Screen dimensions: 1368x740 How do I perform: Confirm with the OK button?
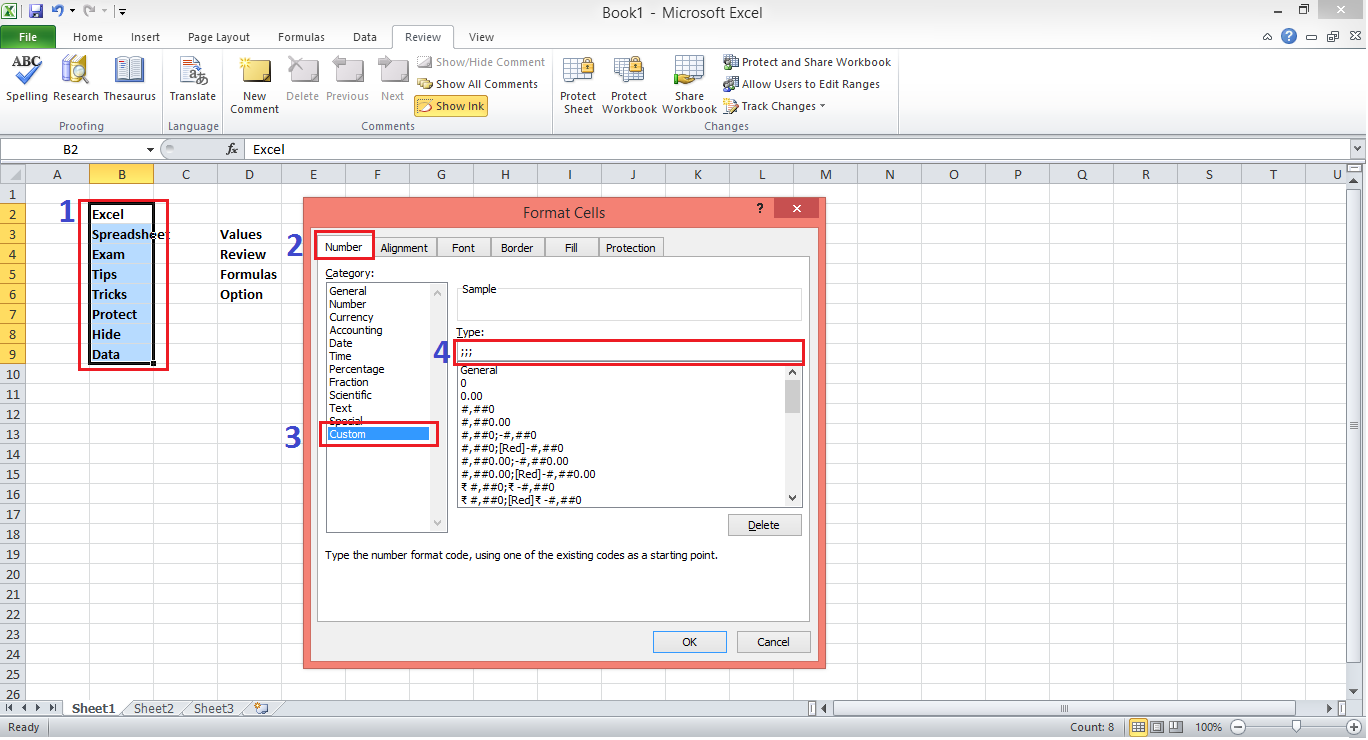click(x=689, y=641)
